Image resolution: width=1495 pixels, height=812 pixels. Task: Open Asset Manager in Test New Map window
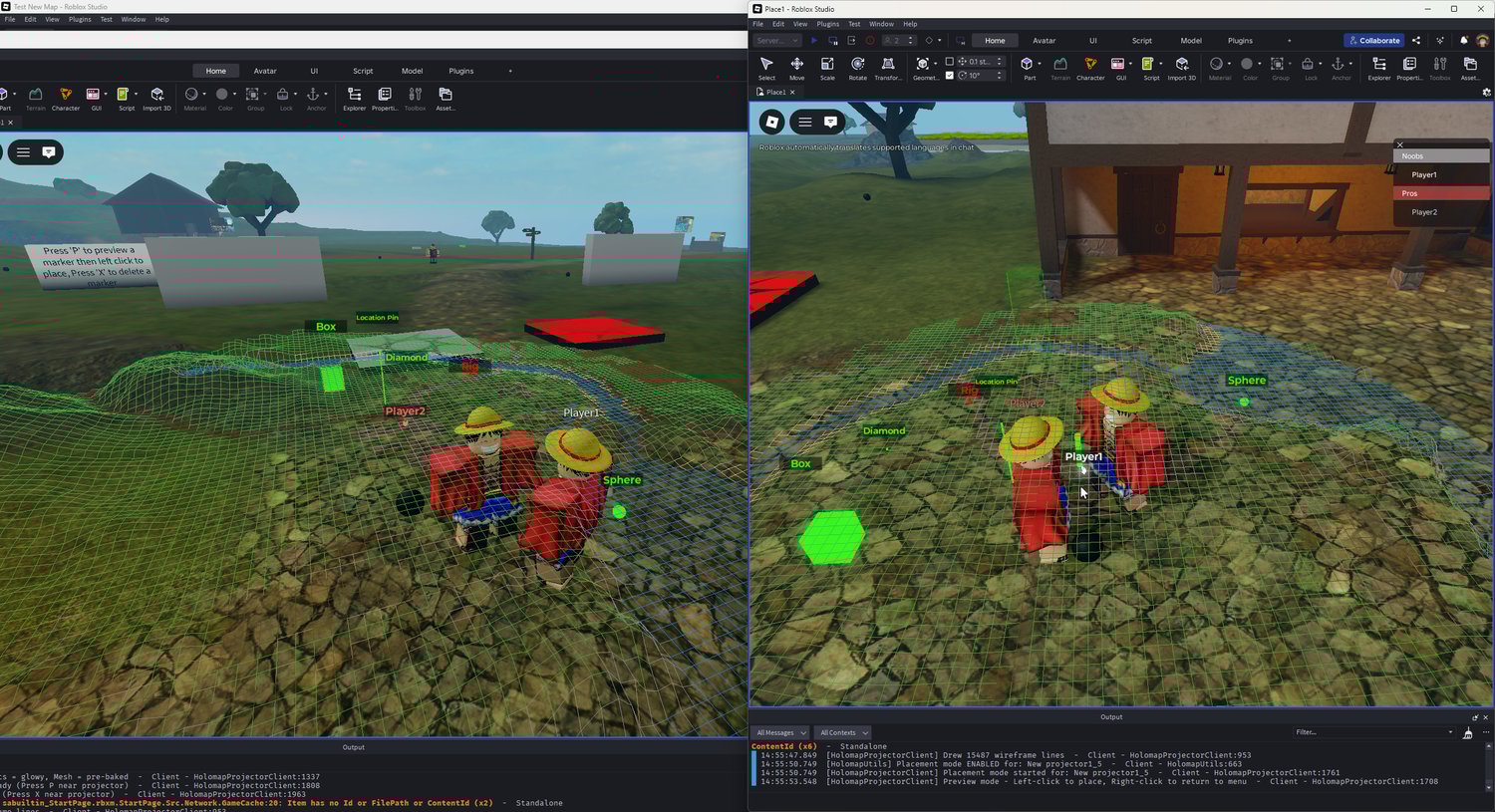pos(446,98)
